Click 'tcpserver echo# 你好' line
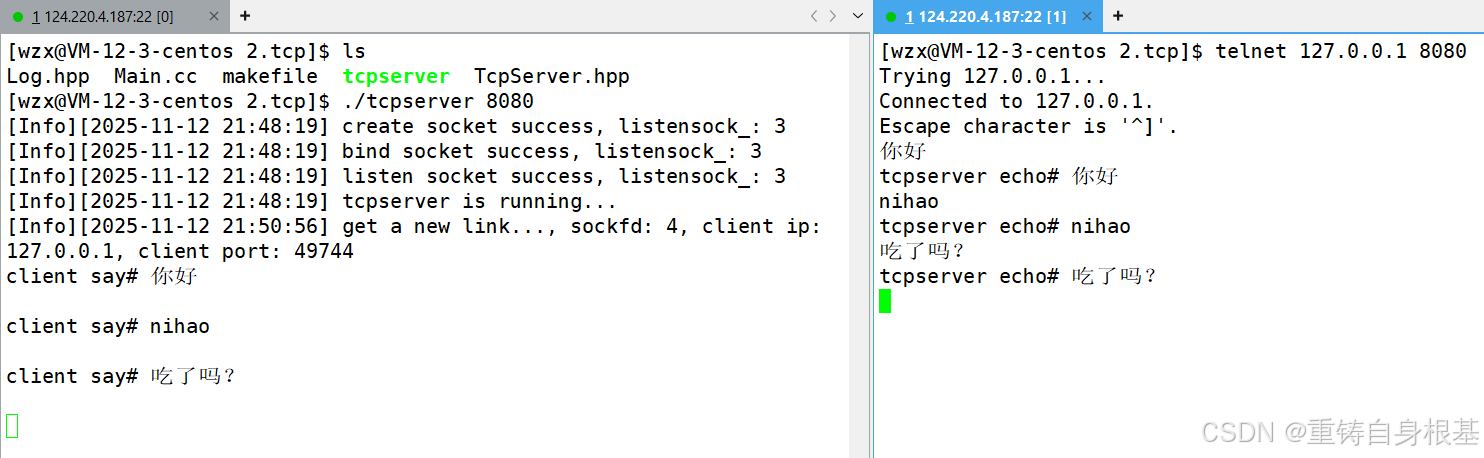Image resolution: width=1484 pixels, height=458 pixels. tap(999, 176)
